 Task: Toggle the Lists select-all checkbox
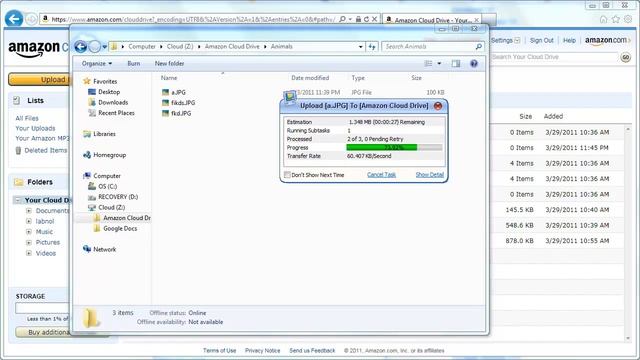tap(16, 100)
